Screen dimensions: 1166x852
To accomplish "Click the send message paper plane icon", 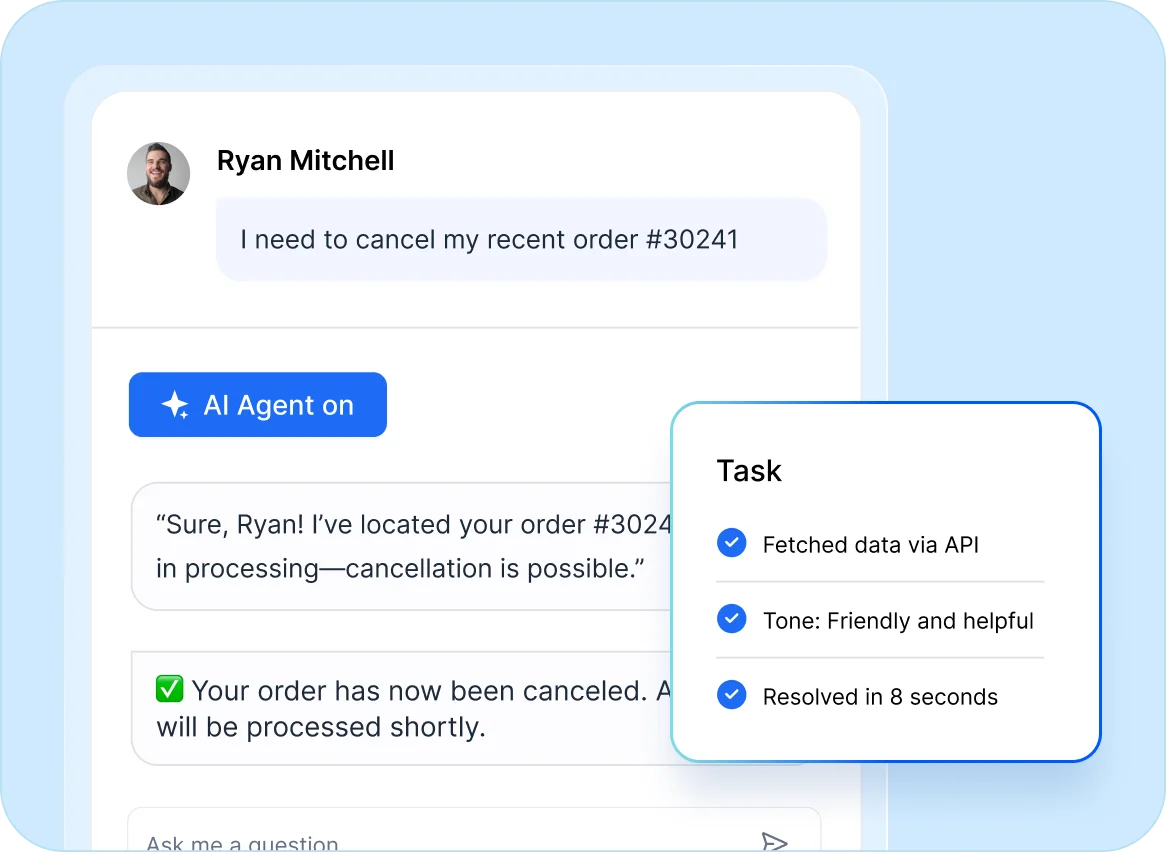I will 776,843.
